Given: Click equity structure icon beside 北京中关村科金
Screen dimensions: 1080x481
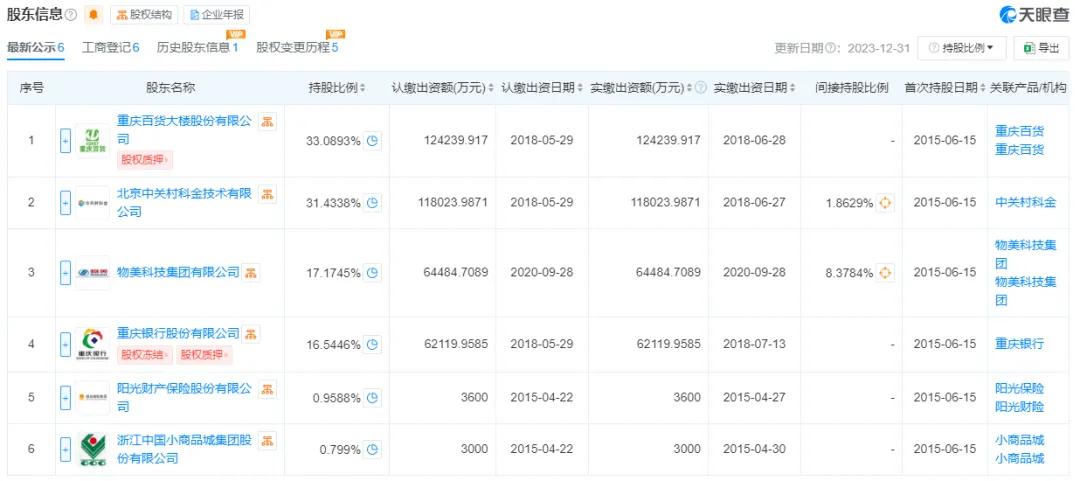Looking at the screenshot, I should click(x=267, y=194).
